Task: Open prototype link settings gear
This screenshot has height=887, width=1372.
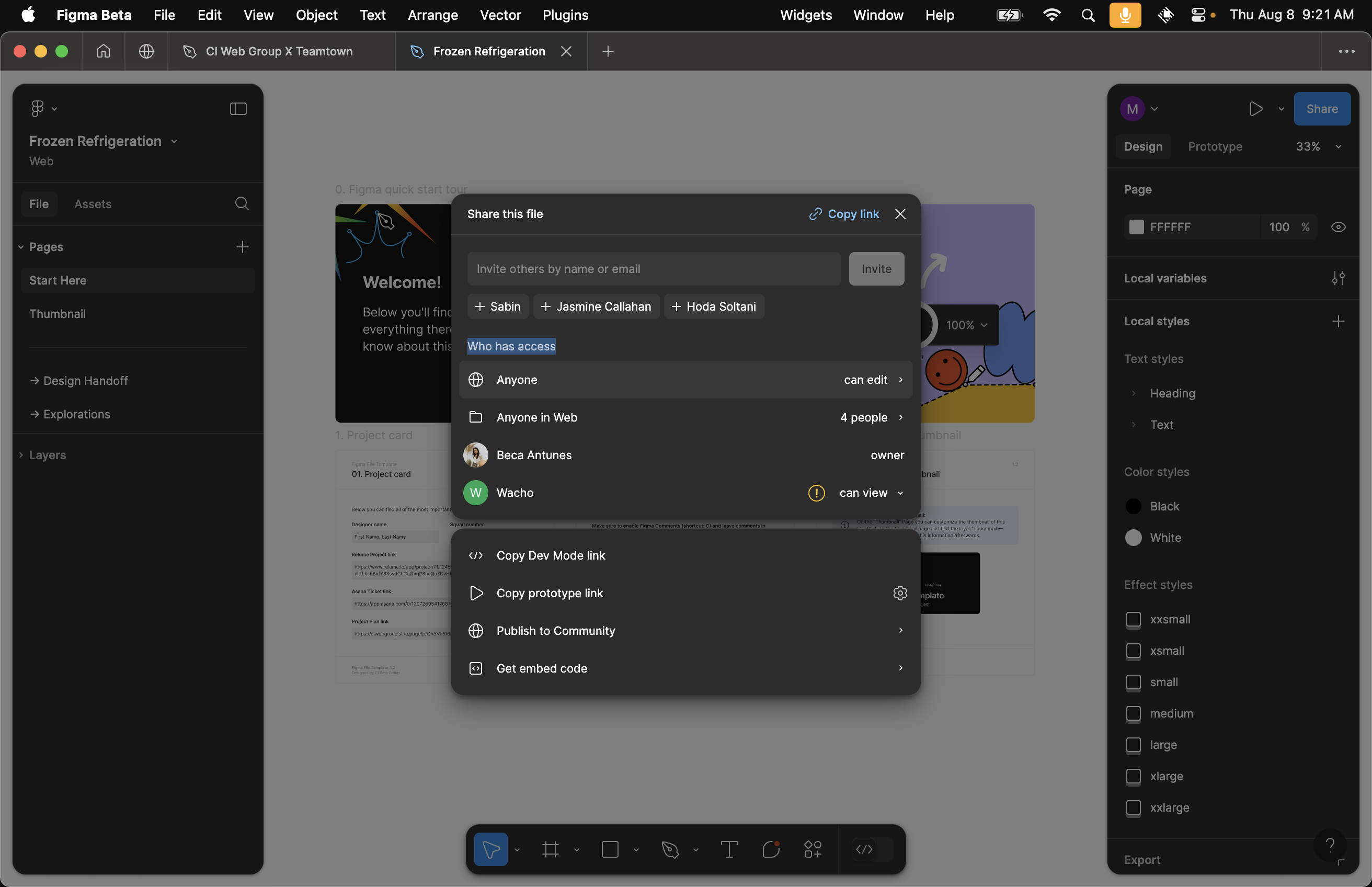Action: [x=900, y=593]
